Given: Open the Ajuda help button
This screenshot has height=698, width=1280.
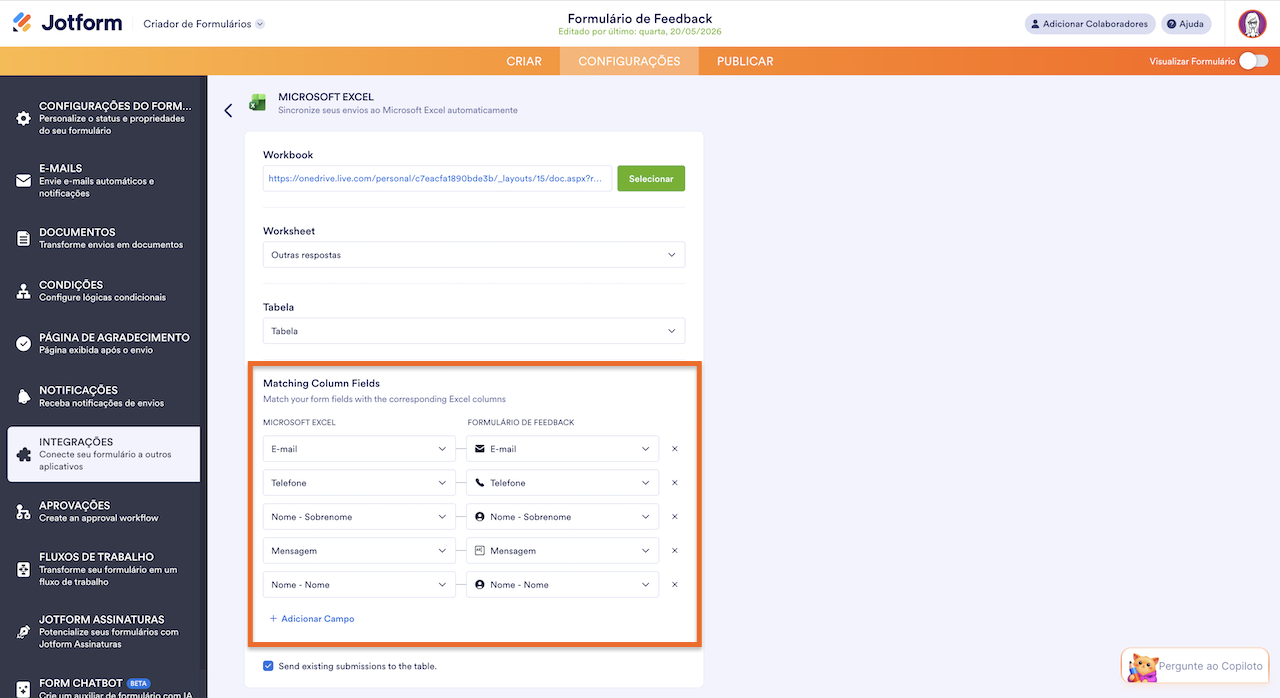Looking at the screenshot, I should click(1186, 24).
